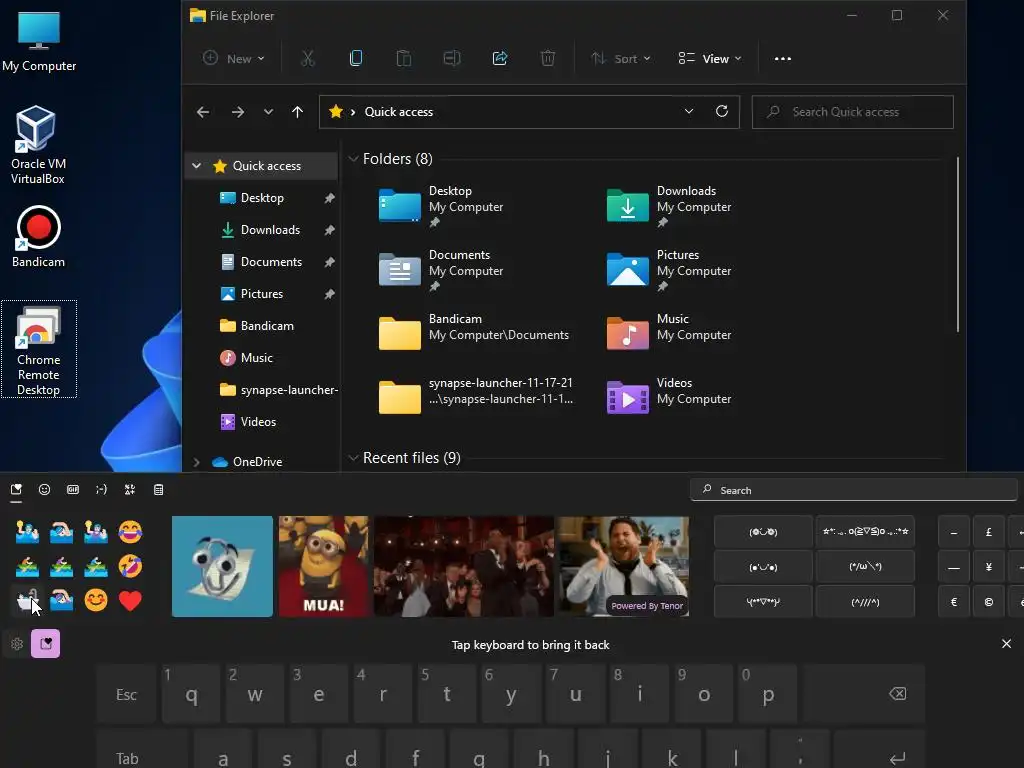Select the Music folder tile
The width and height of the screenshot is (1024, 768).
click(x=669, y=332)
